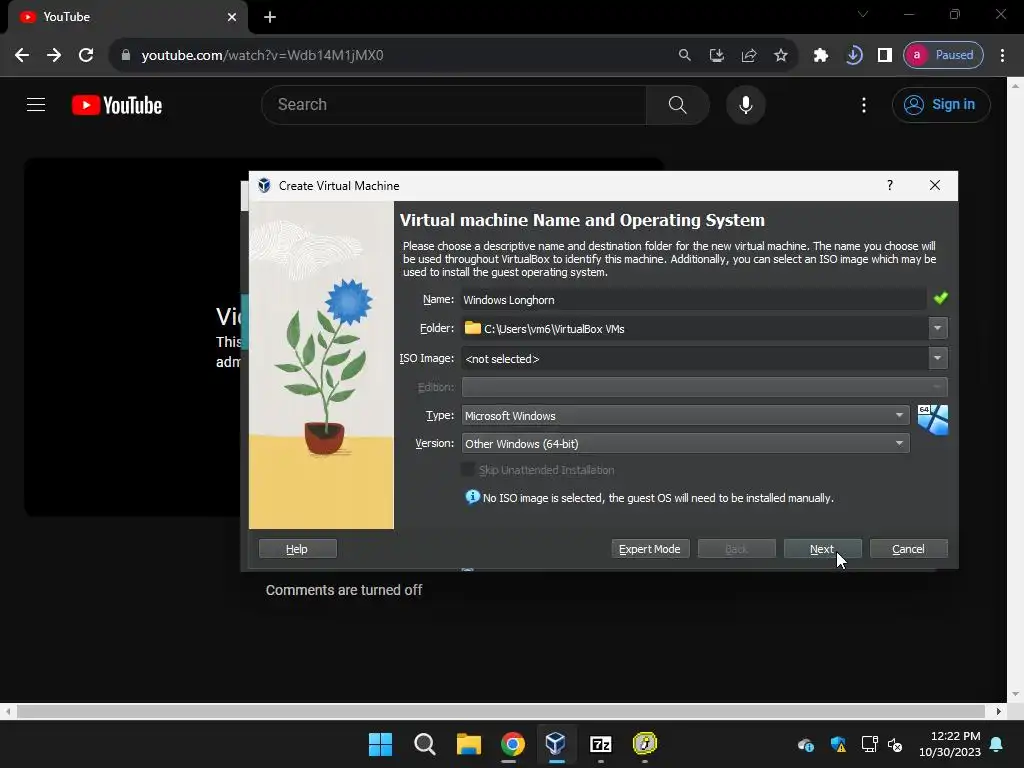Screen dimensions: 1024x768
Task: Open Windows taskbar Search
Action: (x=424, y=744)
